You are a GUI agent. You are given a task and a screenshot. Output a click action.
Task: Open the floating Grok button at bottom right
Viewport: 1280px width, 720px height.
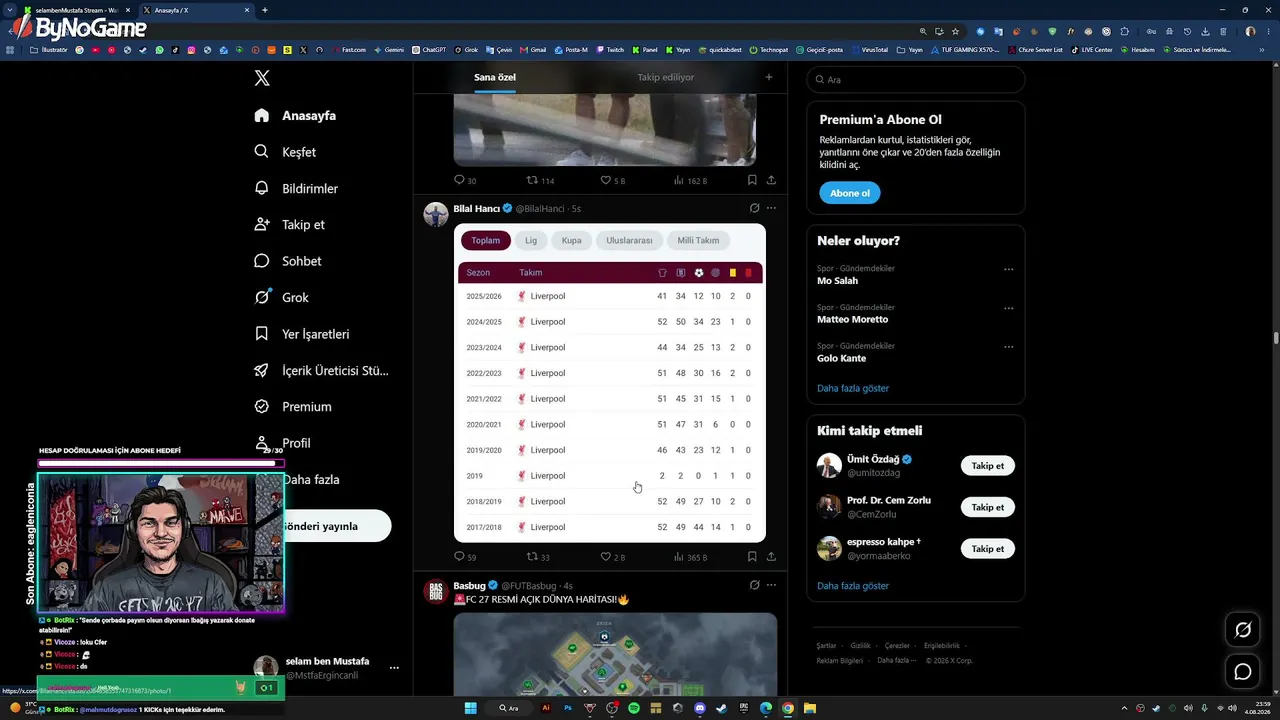point(1243,630)
